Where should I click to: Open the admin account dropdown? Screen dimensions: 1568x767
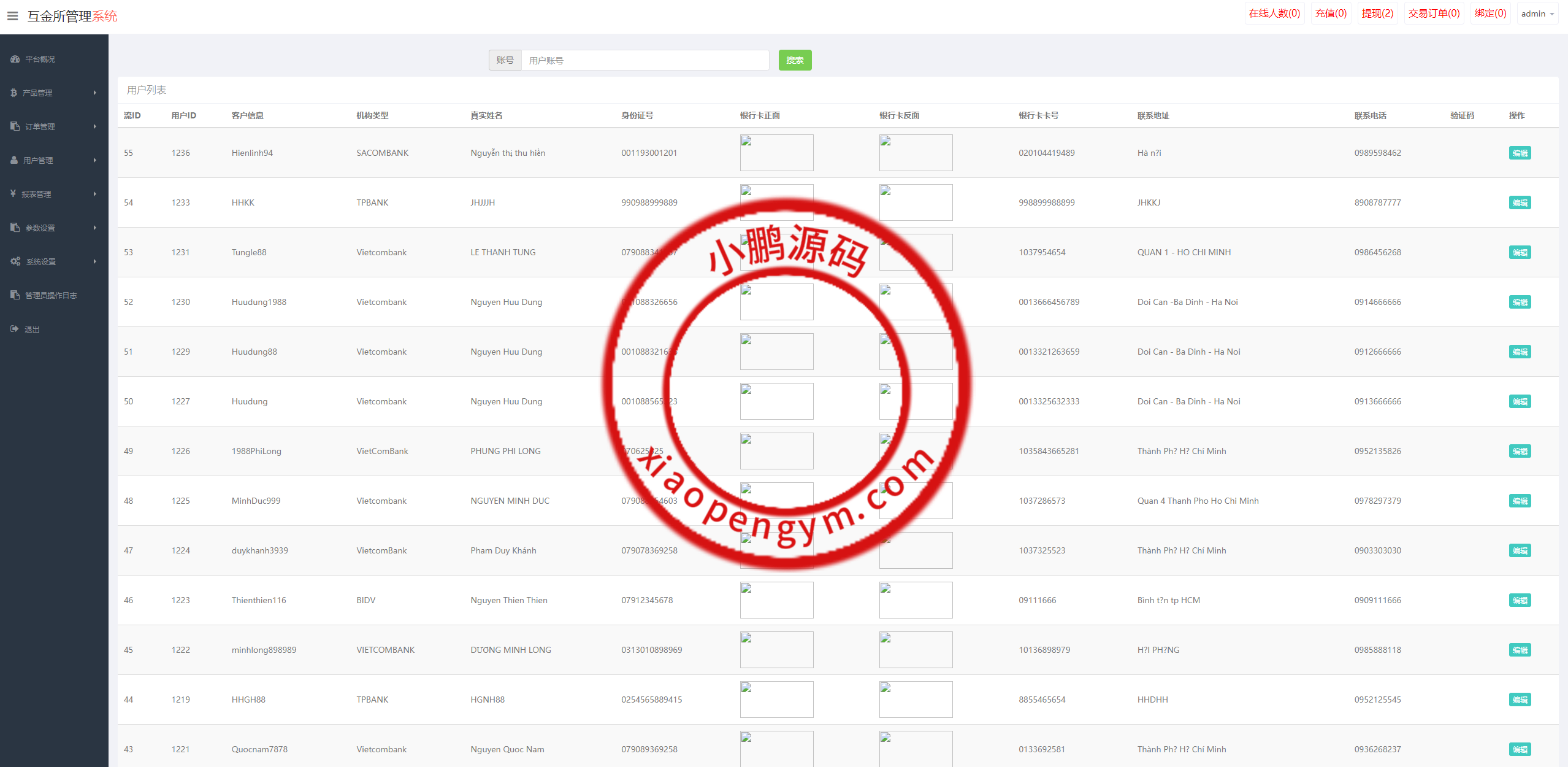click(1537, 13)
